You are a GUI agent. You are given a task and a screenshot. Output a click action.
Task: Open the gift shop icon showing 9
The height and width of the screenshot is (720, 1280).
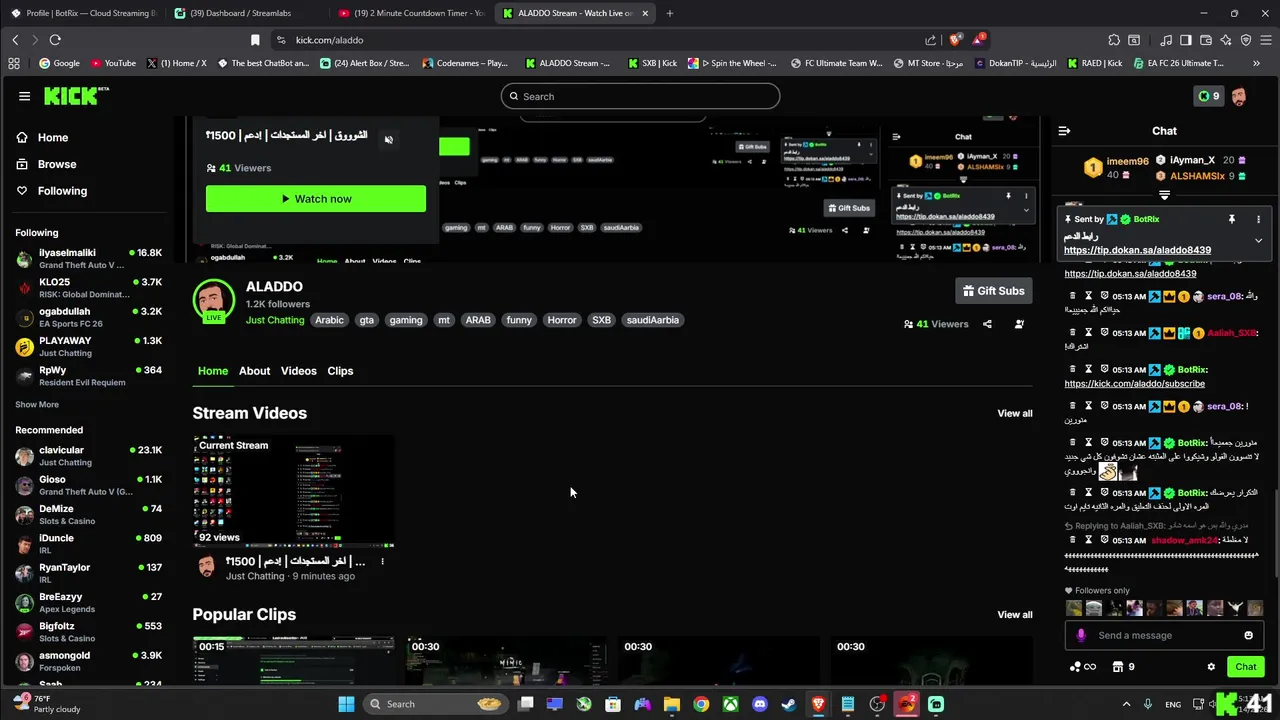1124,667
